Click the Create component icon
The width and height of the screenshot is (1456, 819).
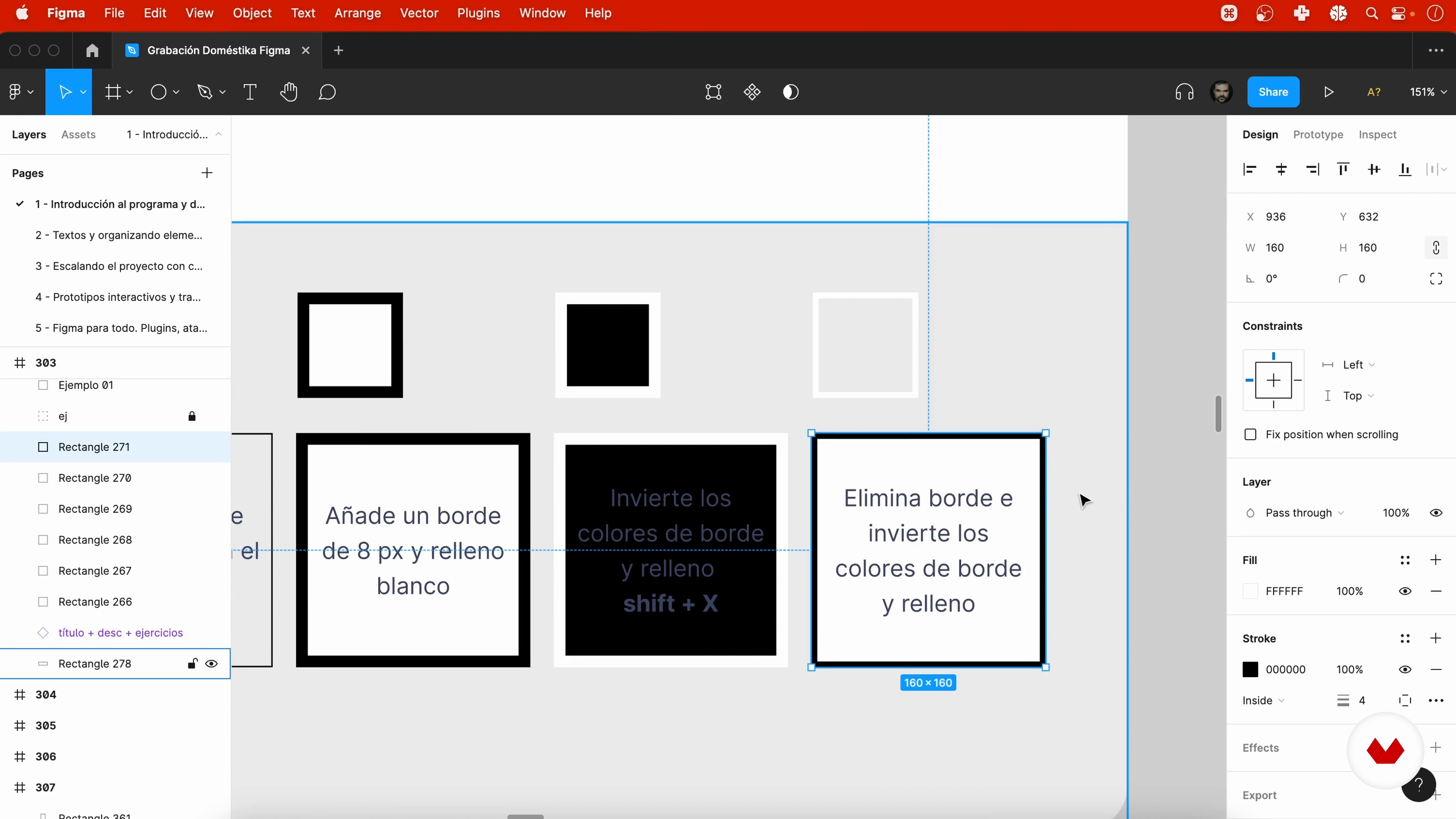coord(752,92)
